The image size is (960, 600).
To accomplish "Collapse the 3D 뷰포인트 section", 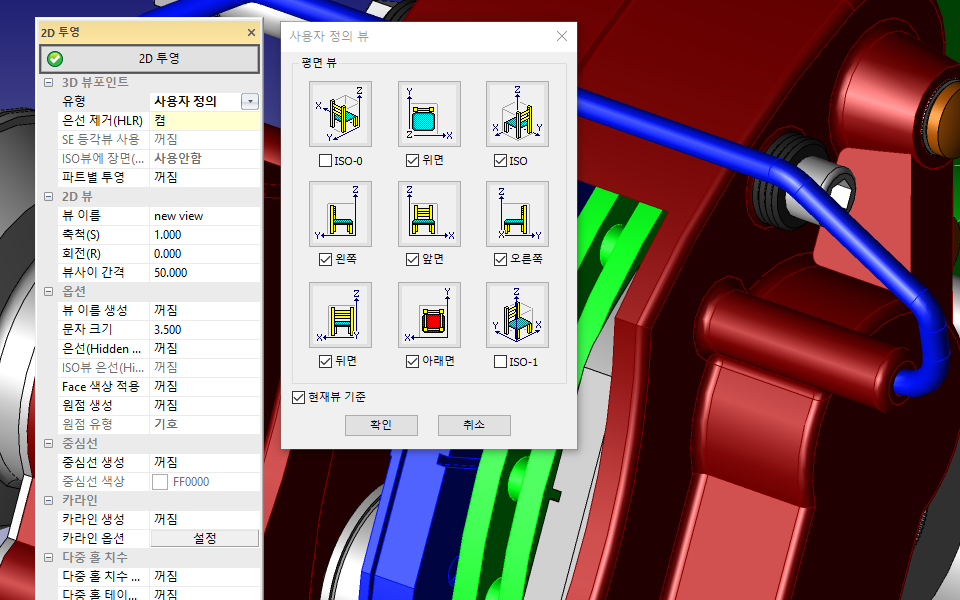I will (49, 82).
